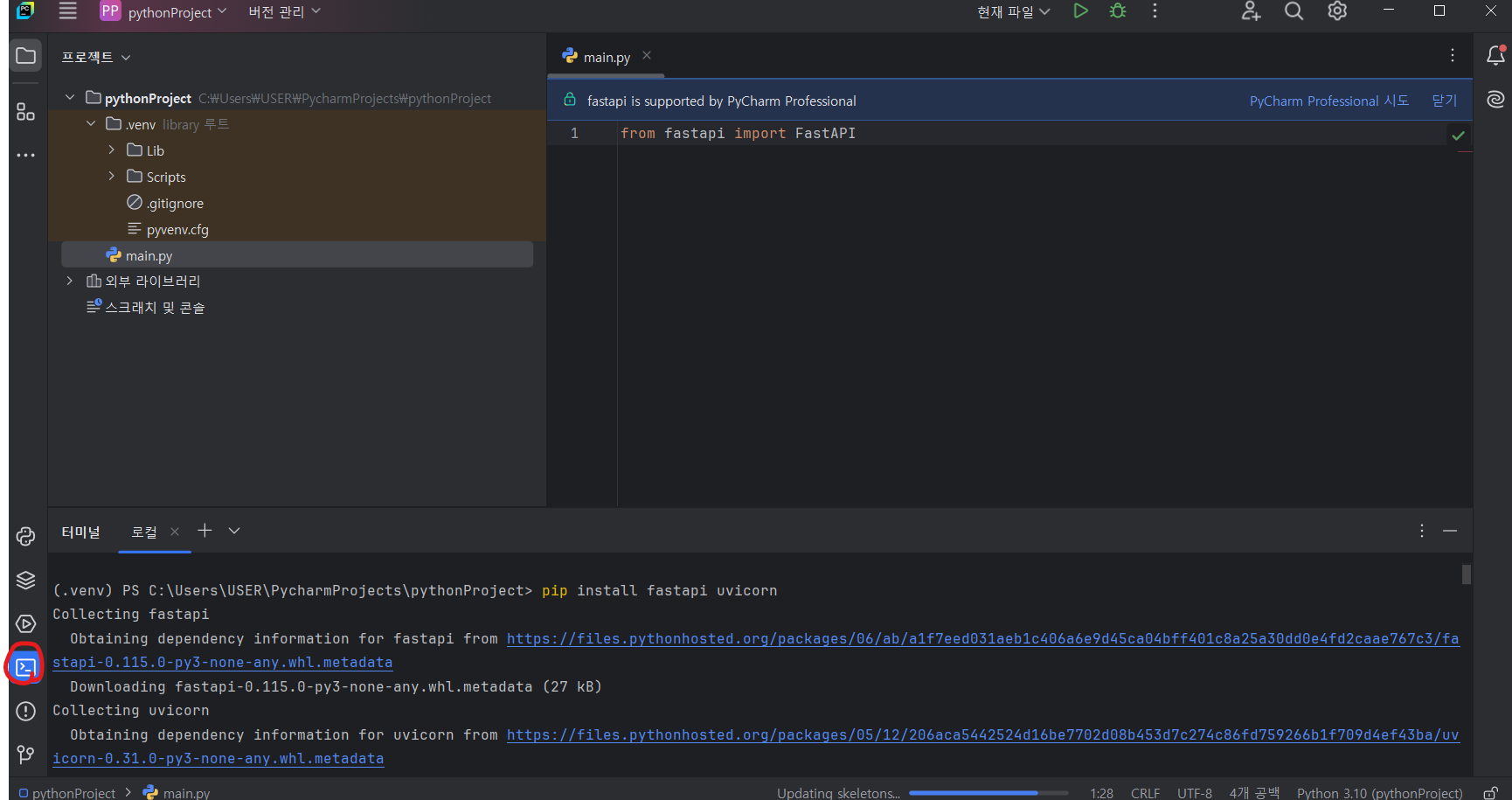Image resolution: width=1512 pixels, height=800 pixels.
Task: Open the Problems tool window
Action: pos(26,711)
